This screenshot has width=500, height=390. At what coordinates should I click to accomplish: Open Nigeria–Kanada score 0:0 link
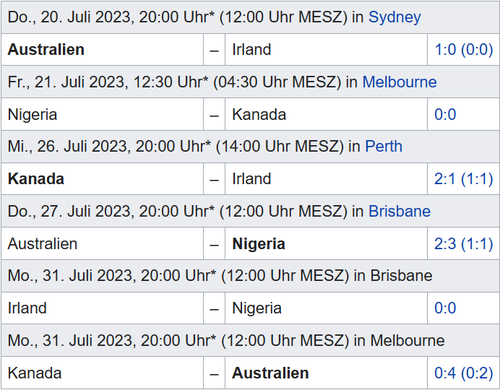coord(445,114)
